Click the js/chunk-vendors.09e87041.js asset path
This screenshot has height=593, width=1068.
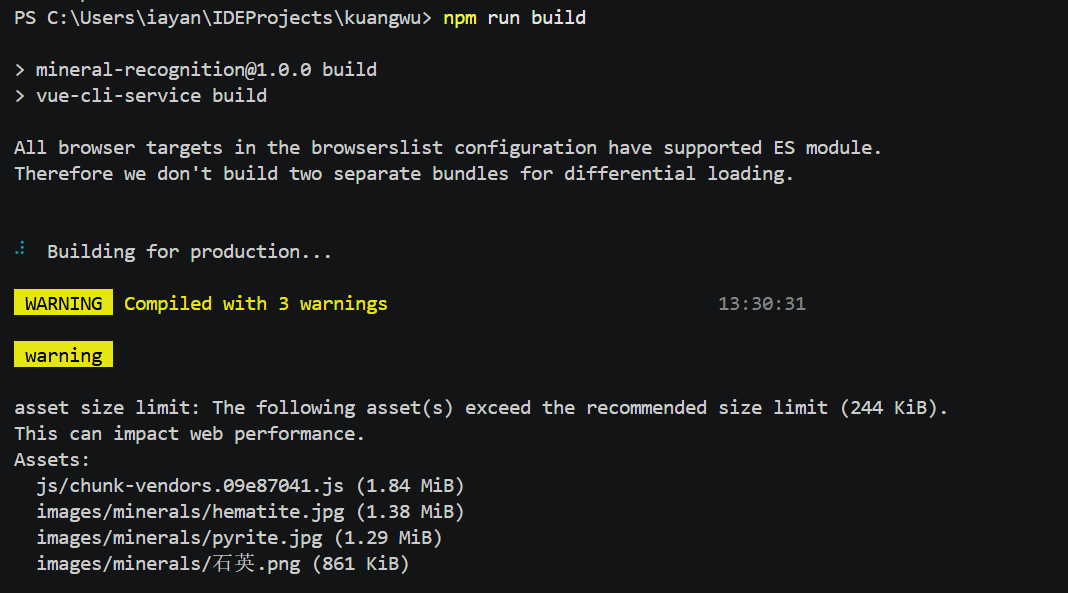(190, 485)
